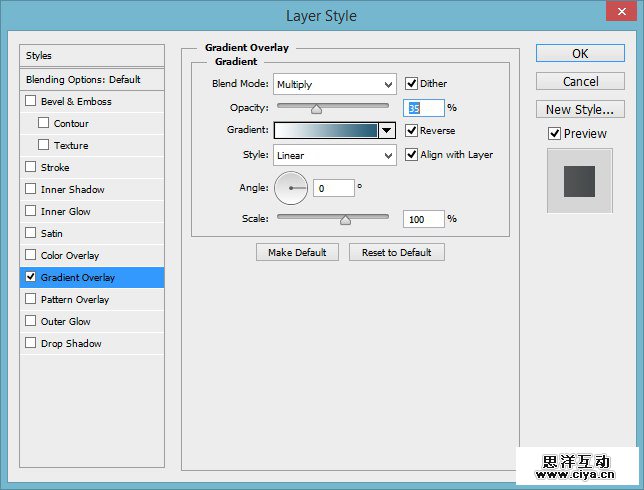The image size is (644, 490).
Task: Click the style preview thumbnail
Action: click(x=579, y=181)
